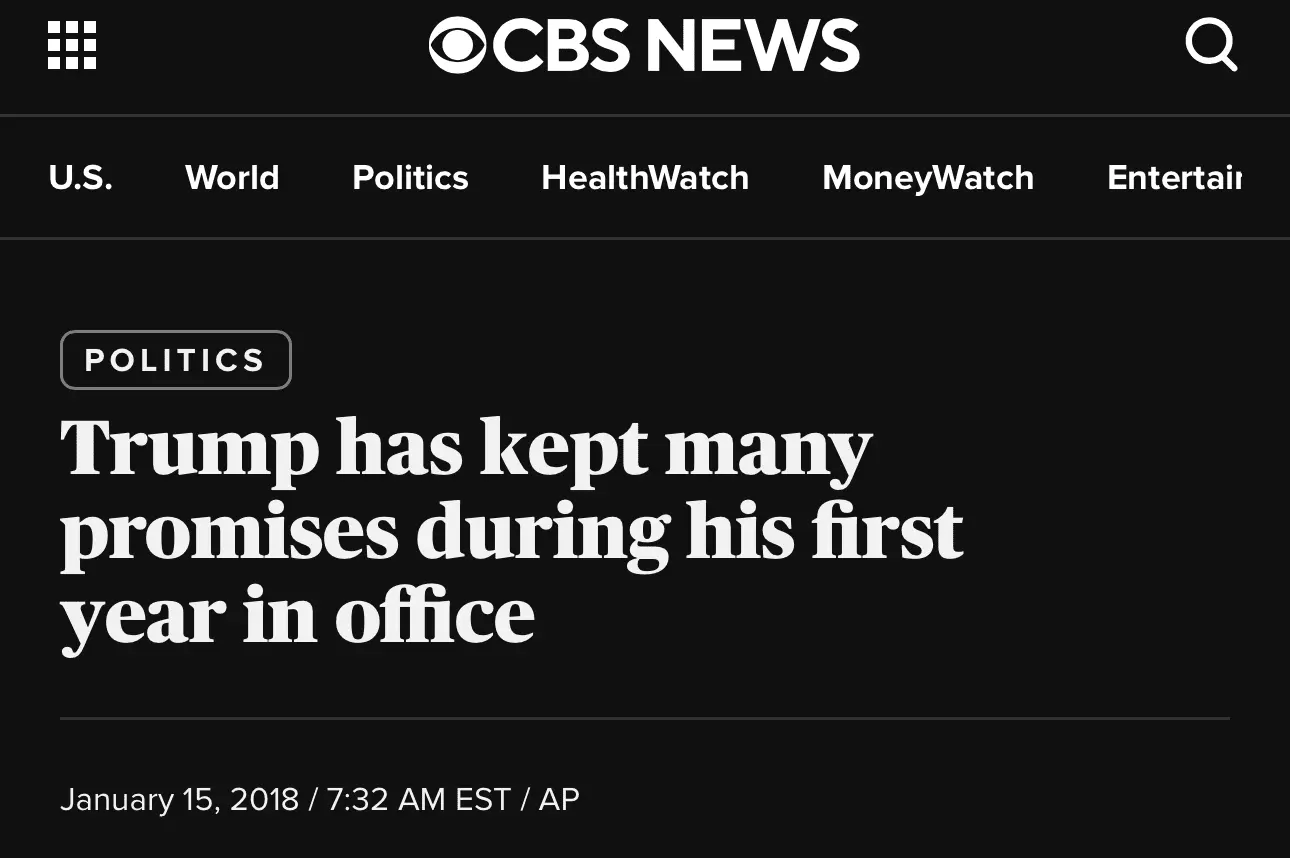Viewport: 1290px width, 858px height.
Task: Click the divider line below the headline
Action: pyautogui.click(x=645, y=718)
